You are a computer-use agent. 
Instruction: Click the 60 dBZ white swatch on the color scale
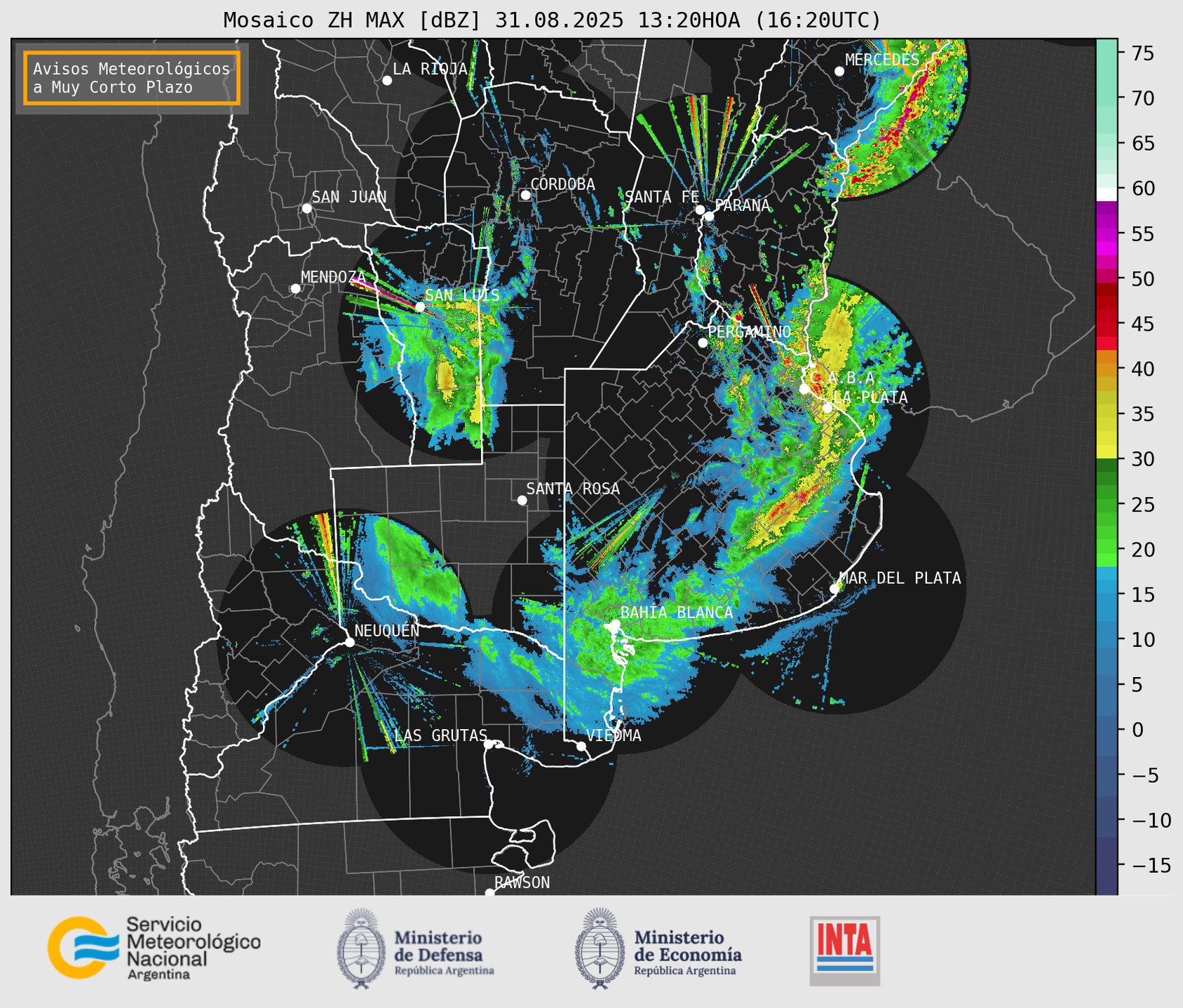pyautogui.click(x=1107, y=193)
